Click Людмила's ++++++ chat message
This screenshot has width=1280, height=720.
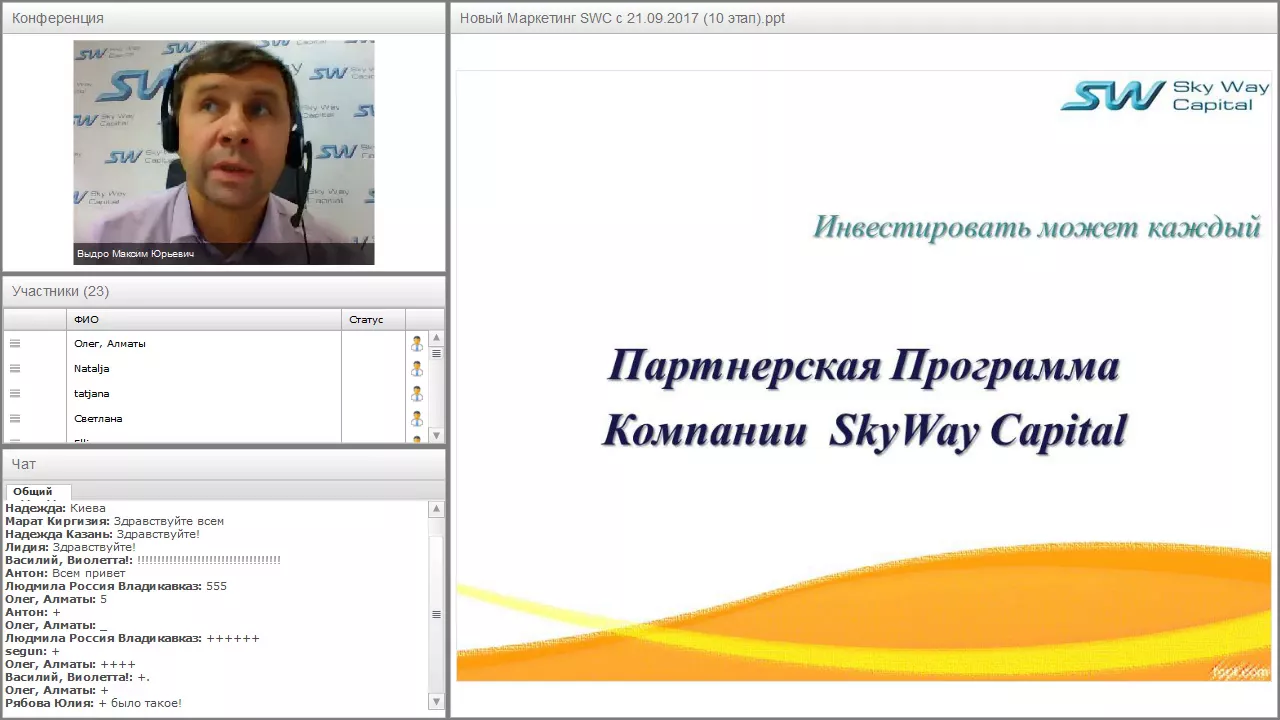click(132, 638)
